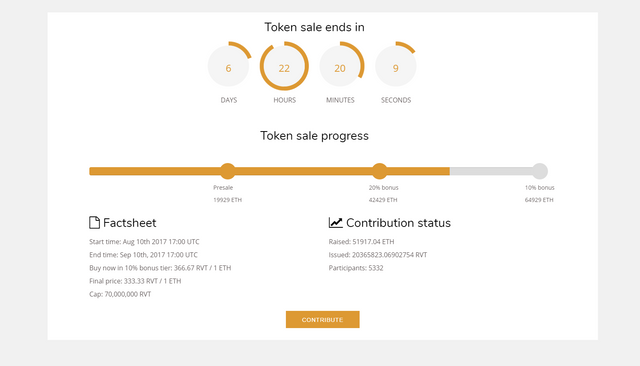Click the Cap: 70,000,000 RVT line
640x366 pixels.
click(120, 294)
